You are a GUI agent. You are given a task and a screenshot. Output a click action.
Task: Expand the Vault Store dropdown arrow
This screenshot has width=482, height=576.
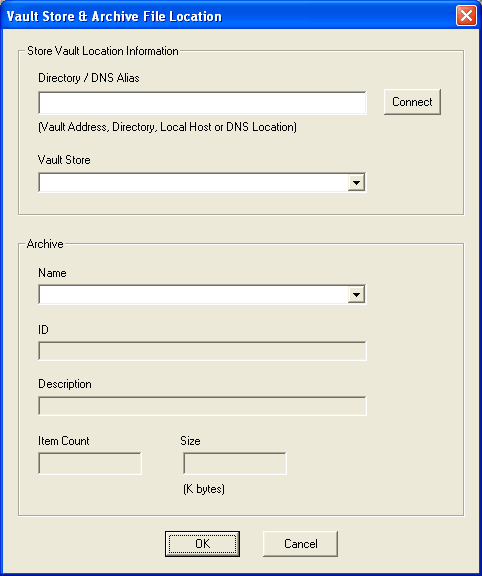(x=356, y=183)
